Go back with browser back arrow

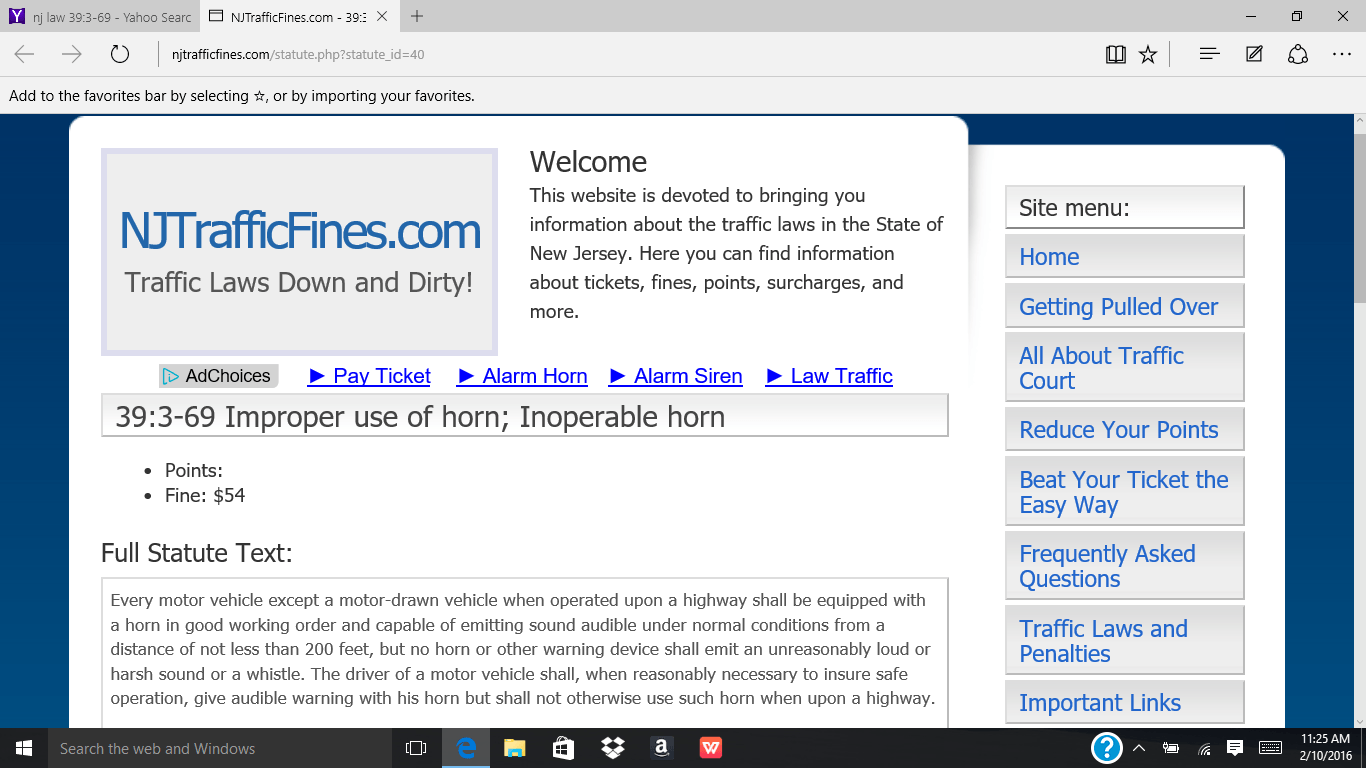coord(24,54)
